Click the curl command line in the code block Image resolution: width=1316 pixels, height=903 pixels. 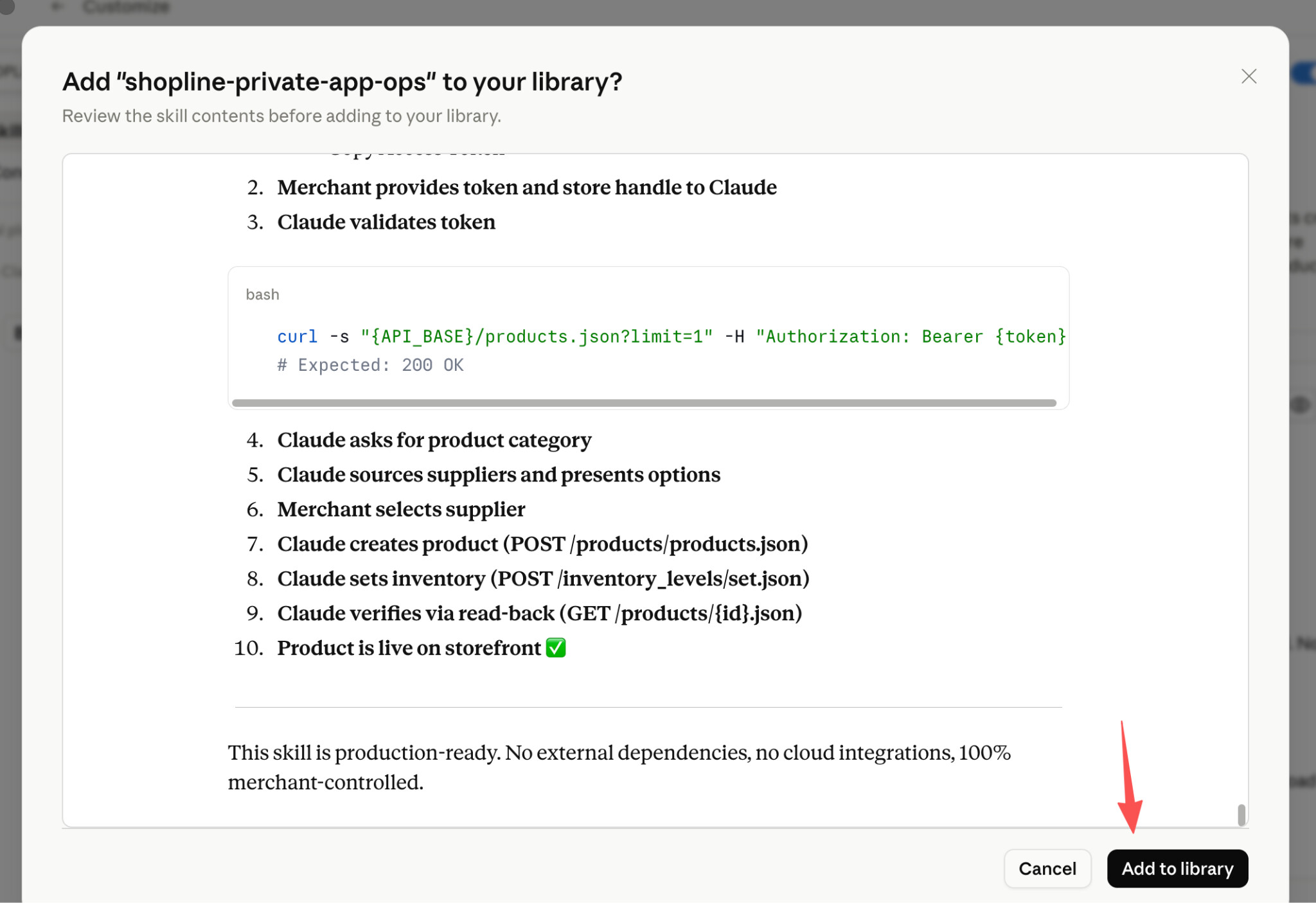[x=671, y=336]
